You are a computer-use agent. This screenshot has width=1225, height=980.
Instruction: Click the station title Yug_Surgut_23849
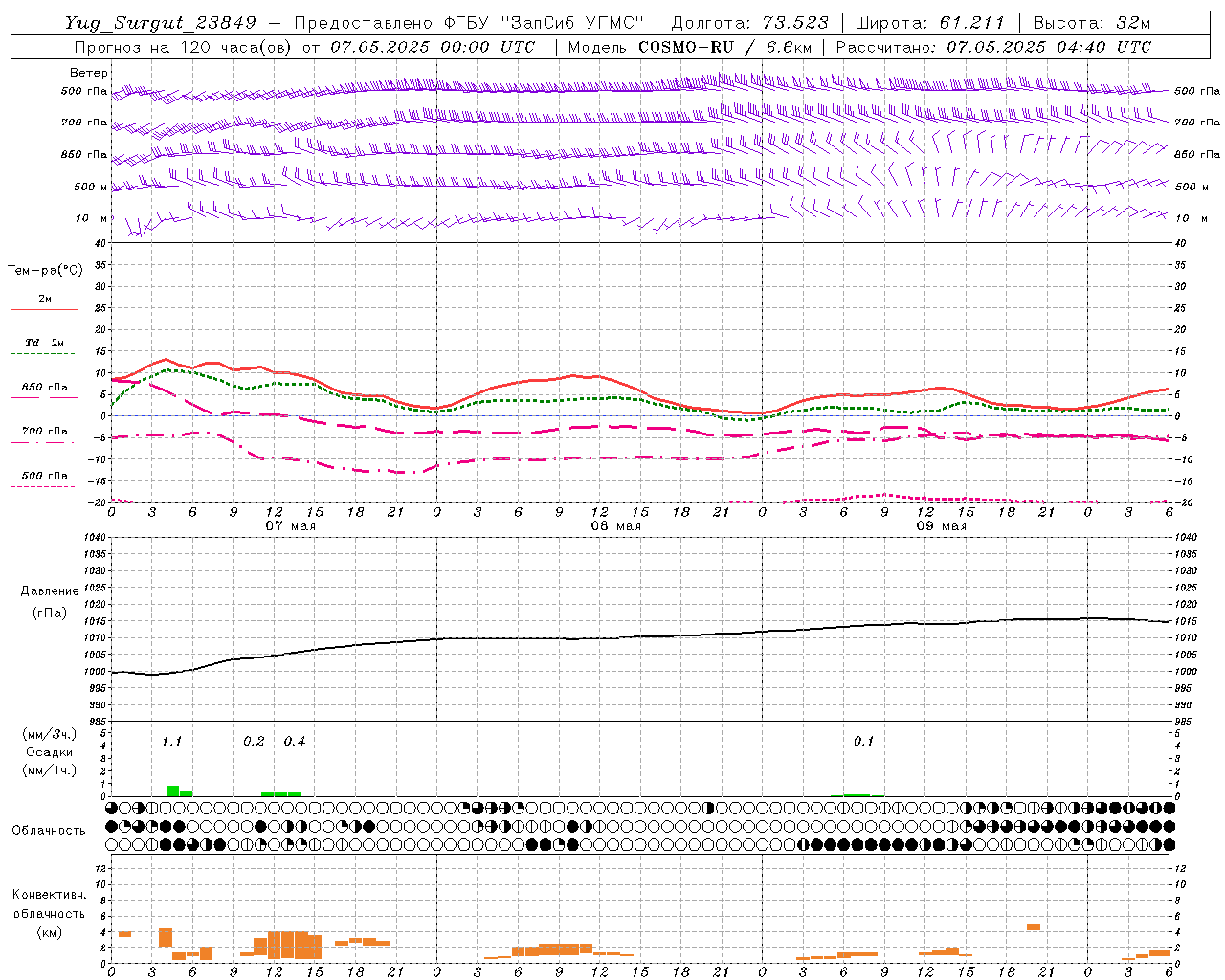click(160, 22)
